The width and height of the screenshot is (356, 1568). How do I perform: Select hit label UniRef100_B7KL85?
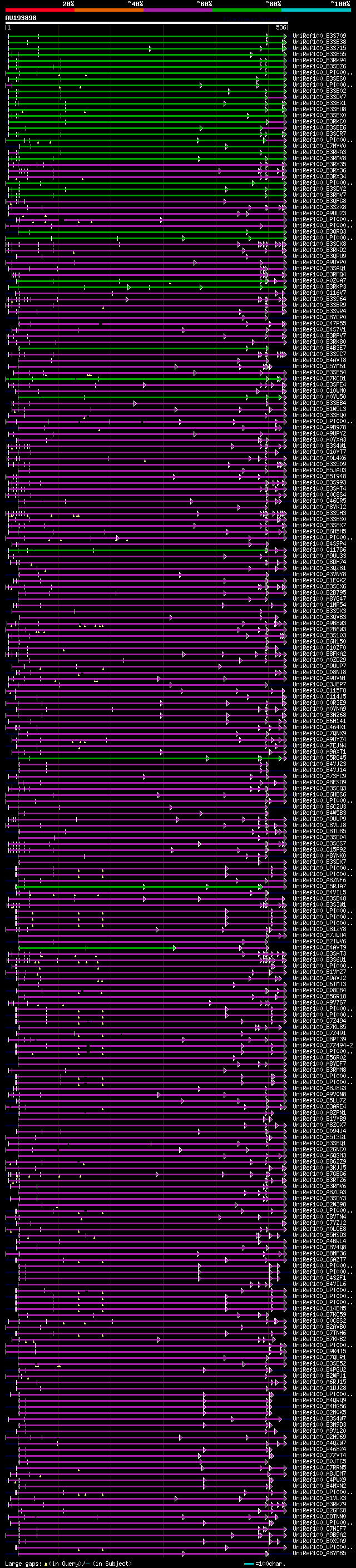(x=319, y=1027)
